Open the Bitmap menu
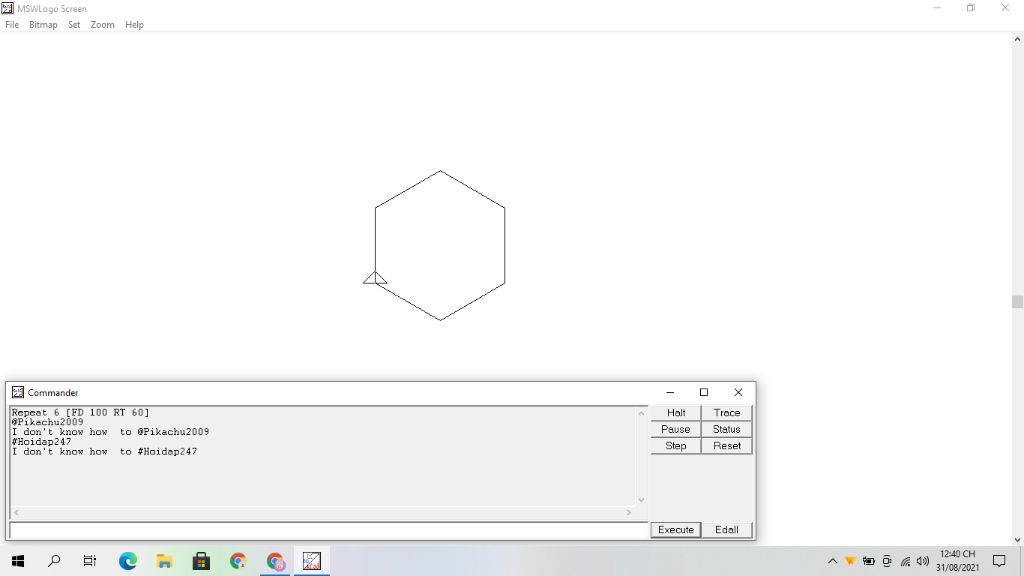1024x576 pixels. click(x=43, y=25)
